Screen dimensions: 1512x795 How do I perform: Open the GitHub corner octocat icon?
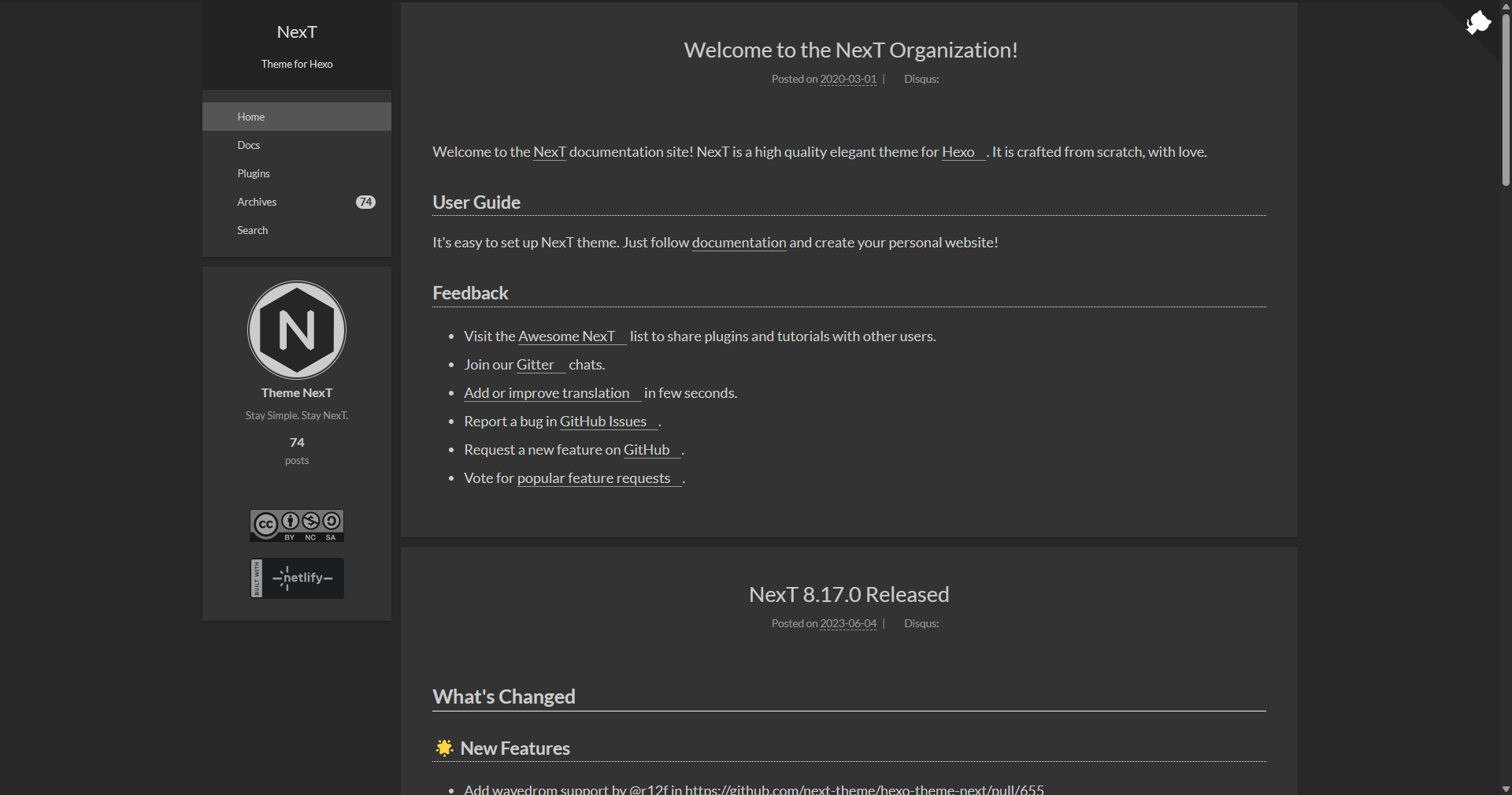(1478, 22)
